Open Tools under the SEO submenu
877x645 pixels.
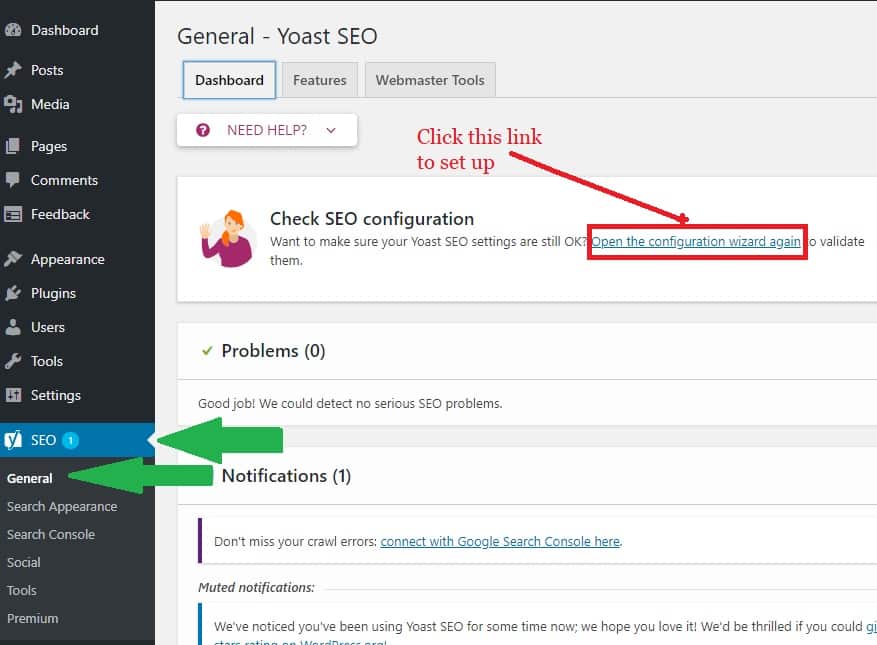point(22,590)
